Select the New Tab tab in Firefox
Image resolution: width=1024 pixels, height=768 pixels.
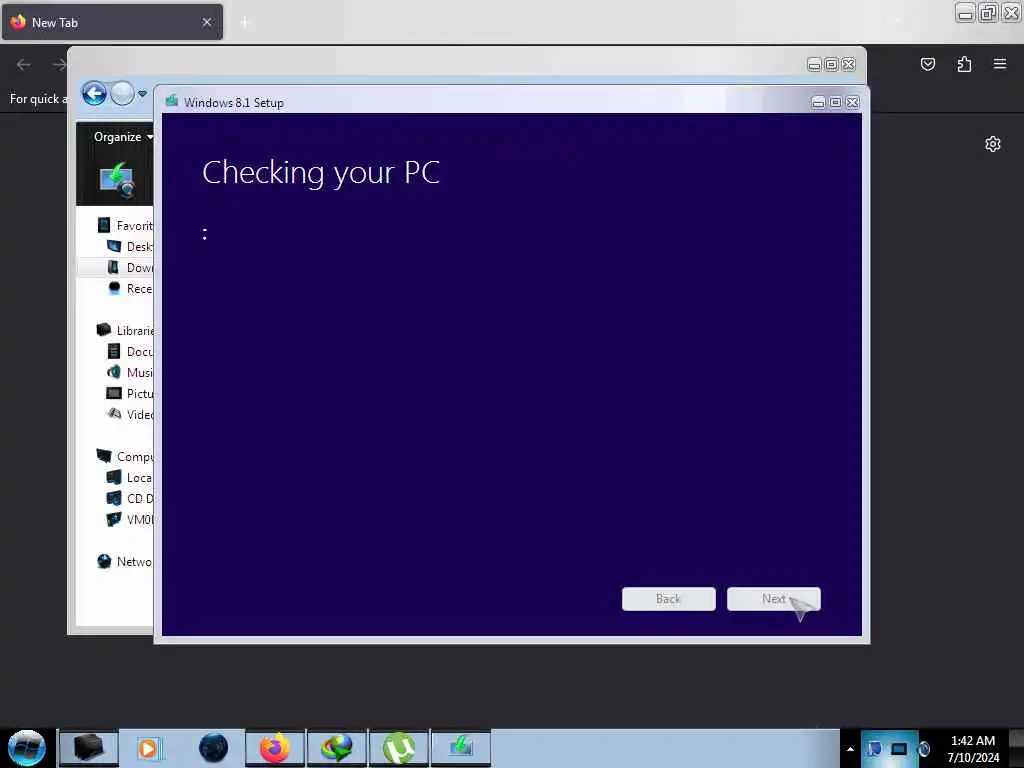112,22
